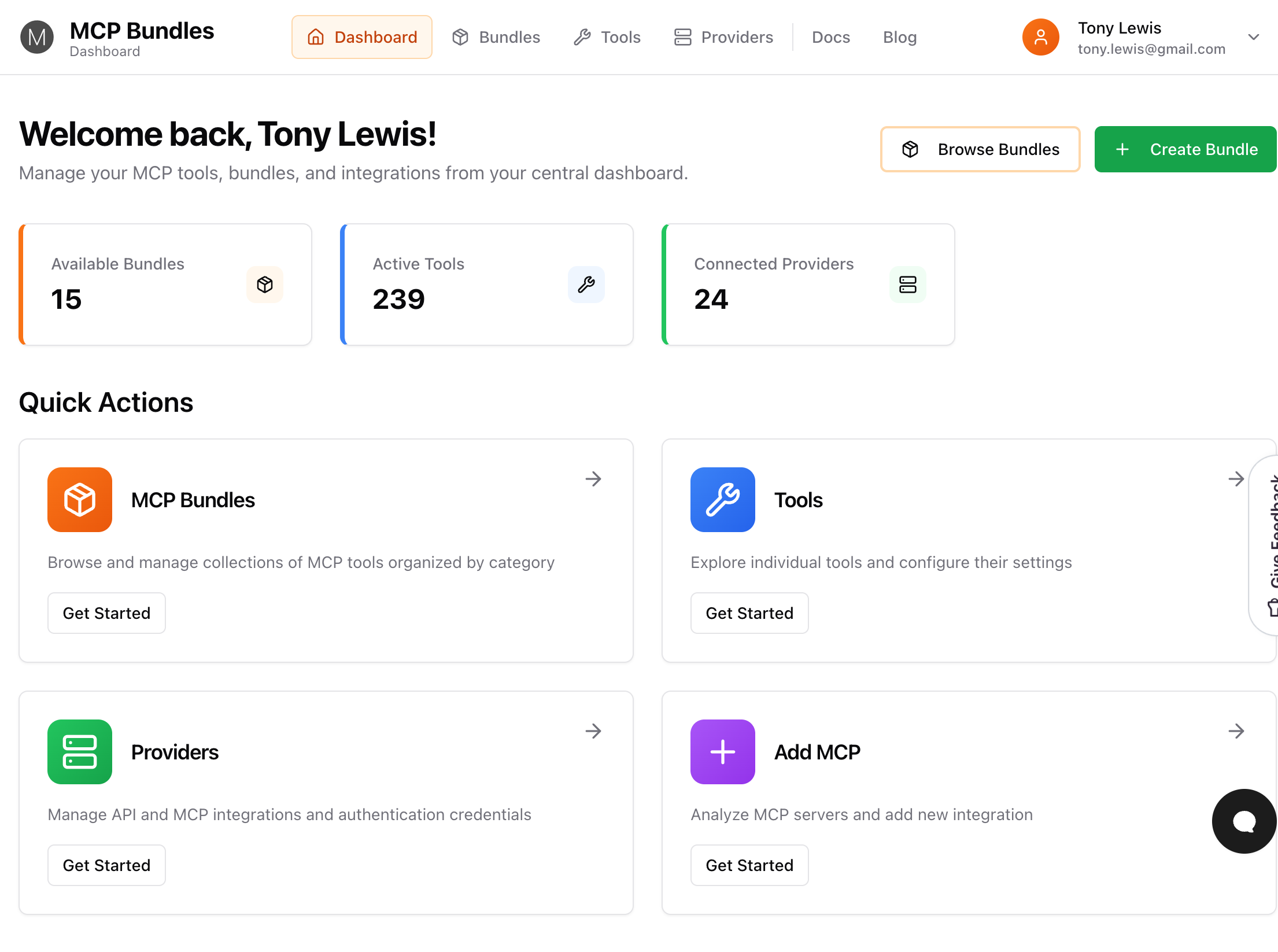Click the blue wrench icon on Tools card
1278x952 pixels.
tap(722, 500)
